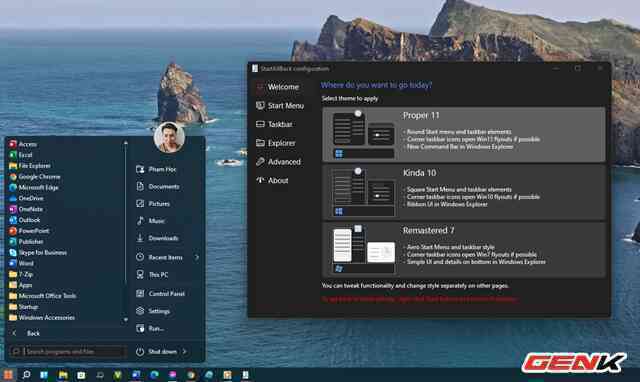Select the Remastered 7 theme

point(464,250)
